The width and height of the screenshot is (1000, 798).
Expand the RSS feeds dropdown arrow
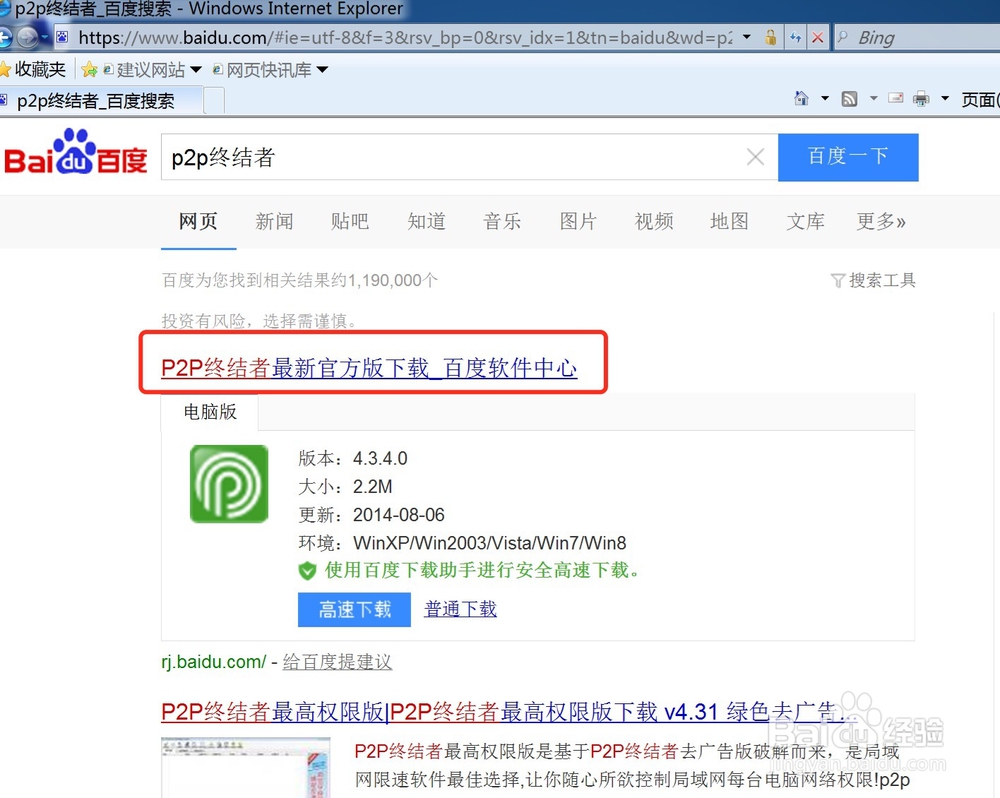874,98
